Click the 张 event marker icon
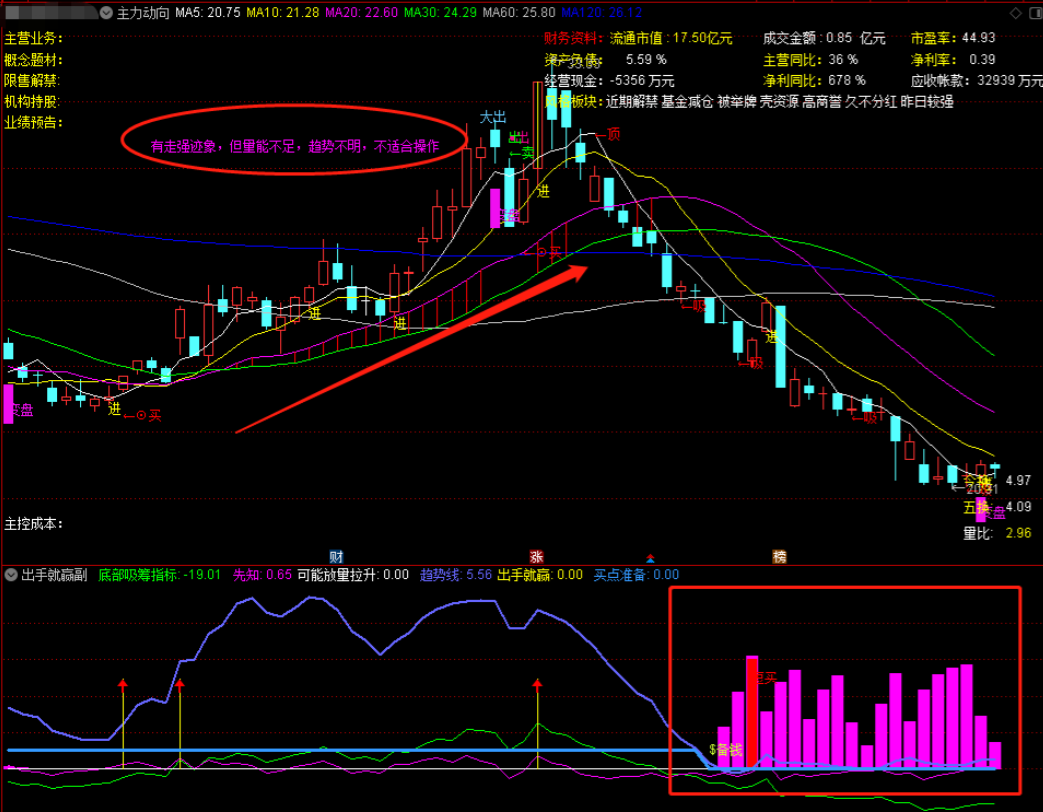Viewport: 1043px width, 812px height. click(536, 556)
